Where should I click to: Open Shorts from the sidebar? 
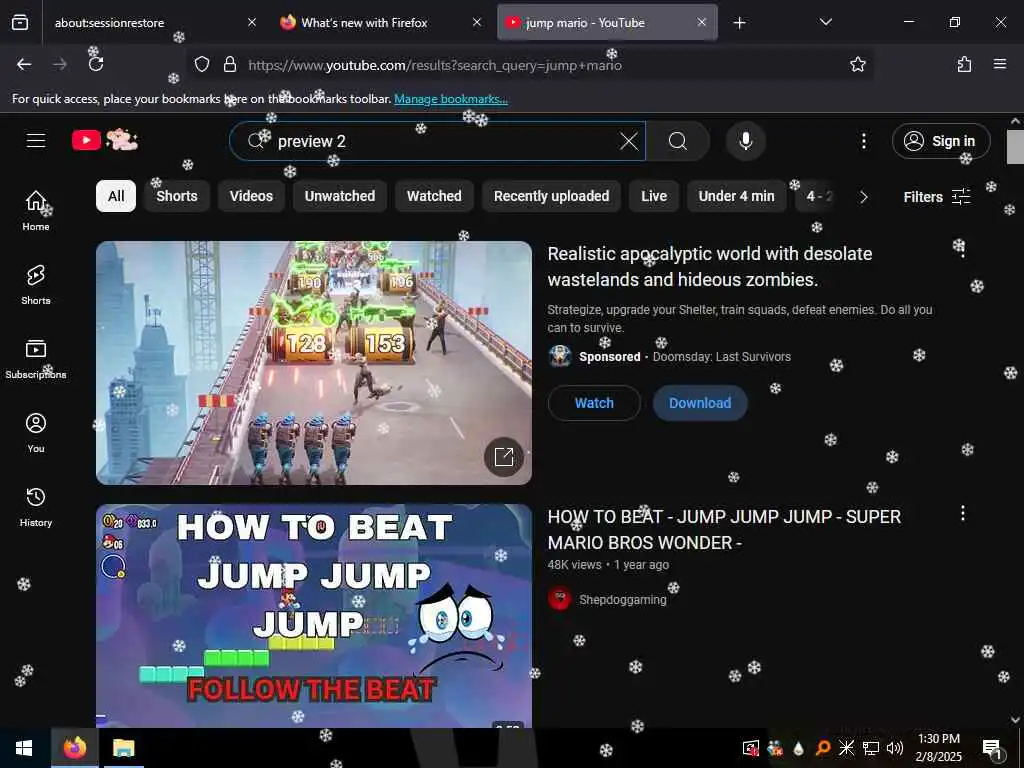pos(36,285)
